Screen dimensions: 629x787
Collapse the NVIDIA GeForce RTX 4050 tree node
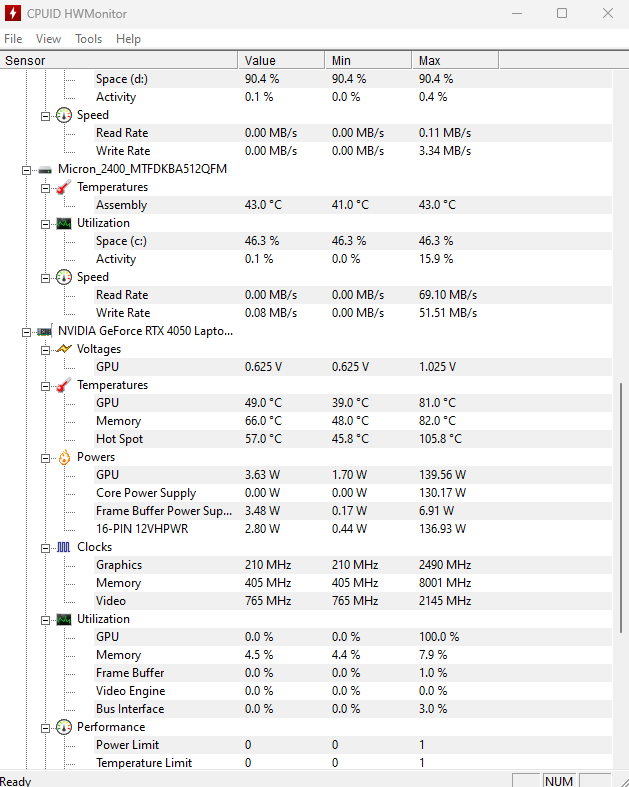(x=27, y=331)
